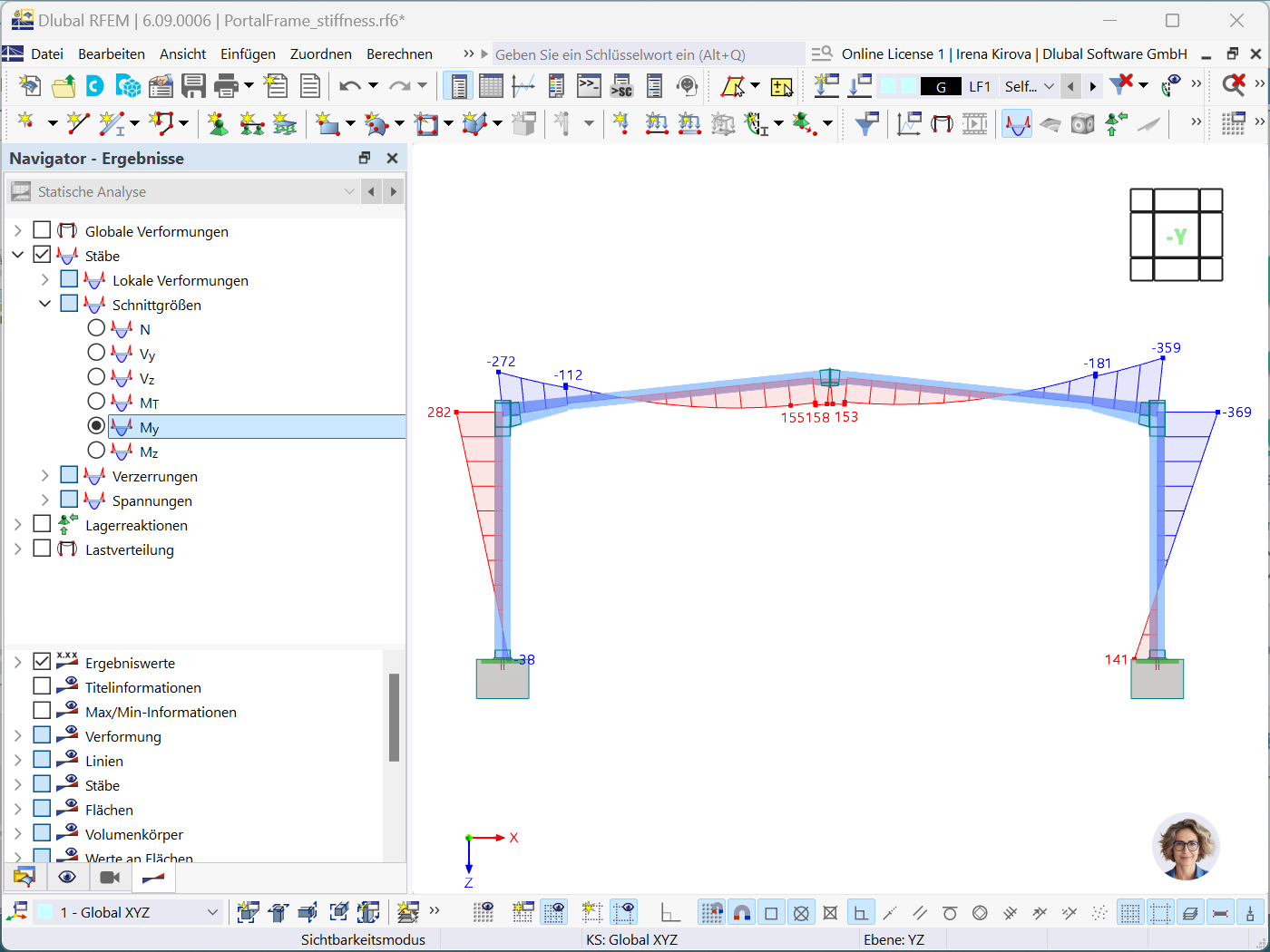The width and height of the screenshot is (1270, 952).
Task: Click the save icon in the toolbar
Action: click(193, 85)
